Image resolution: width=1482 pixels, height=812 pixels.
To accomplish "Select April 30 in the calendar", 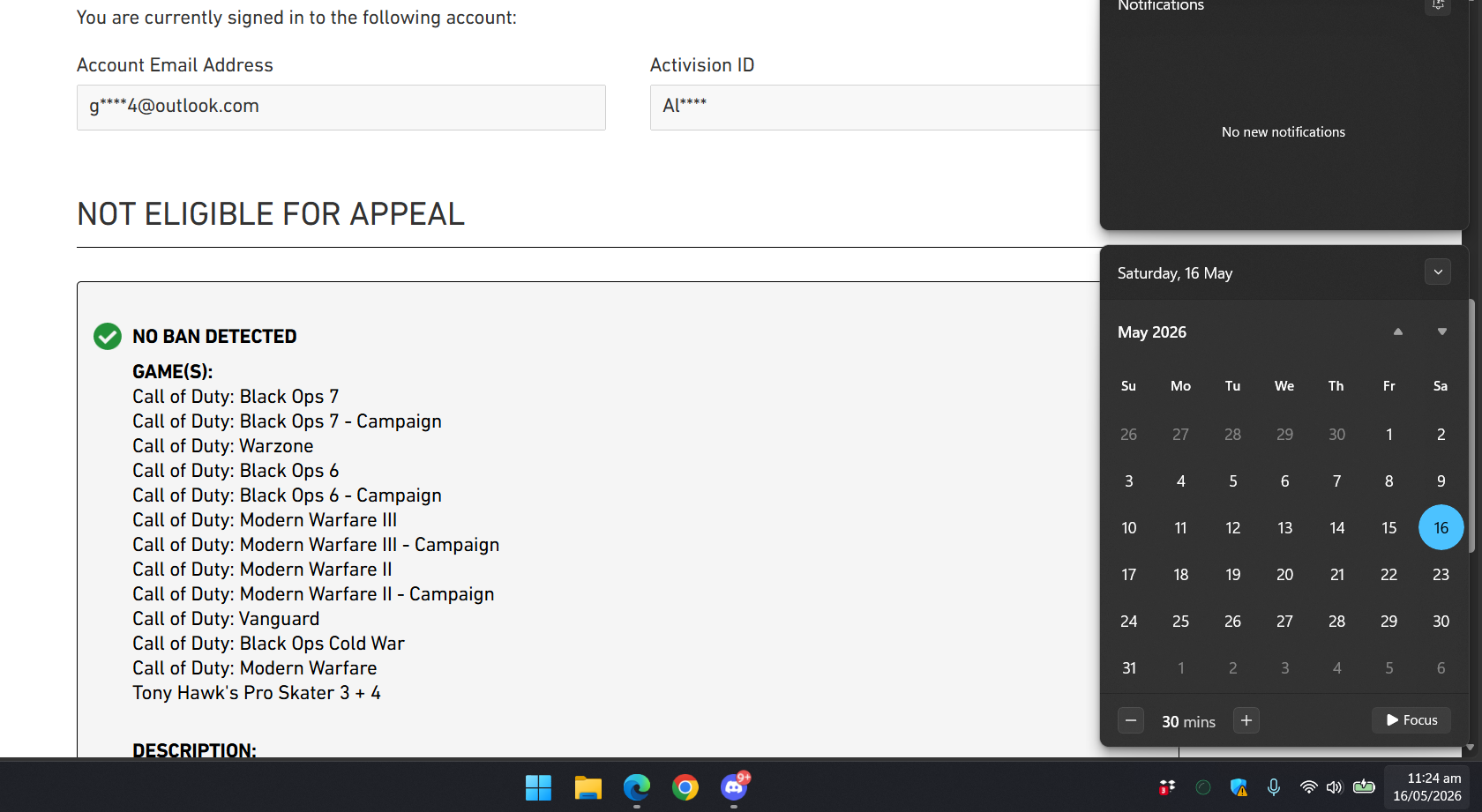I will pyautogui.click(x=1337, y=434).
